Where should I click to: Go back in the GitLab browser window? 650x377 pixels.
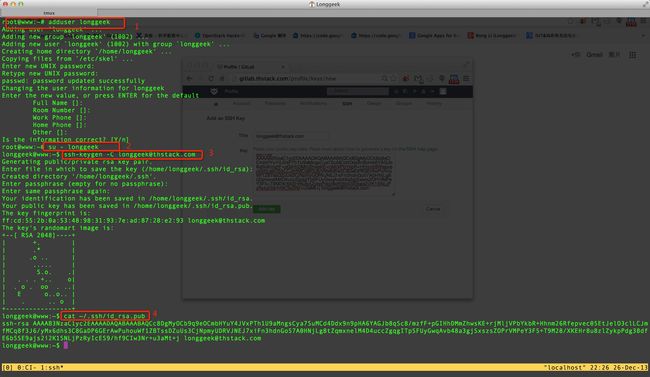click(x=190, y=78)
